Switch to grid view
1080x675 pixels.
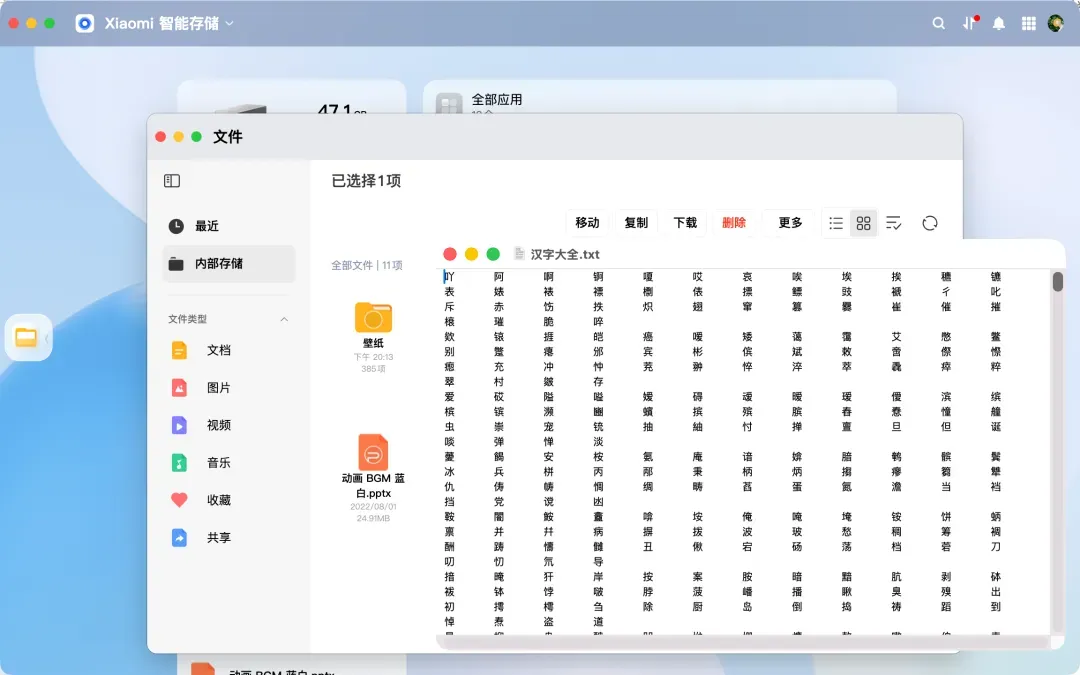(864, 223)
